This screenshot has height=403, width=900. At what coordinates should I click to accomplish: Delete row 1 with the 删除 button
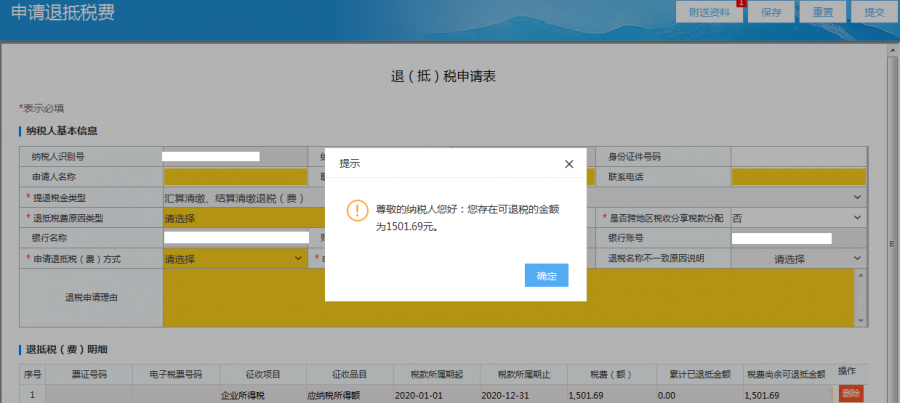pyautogui.click(x=851, y=394)
